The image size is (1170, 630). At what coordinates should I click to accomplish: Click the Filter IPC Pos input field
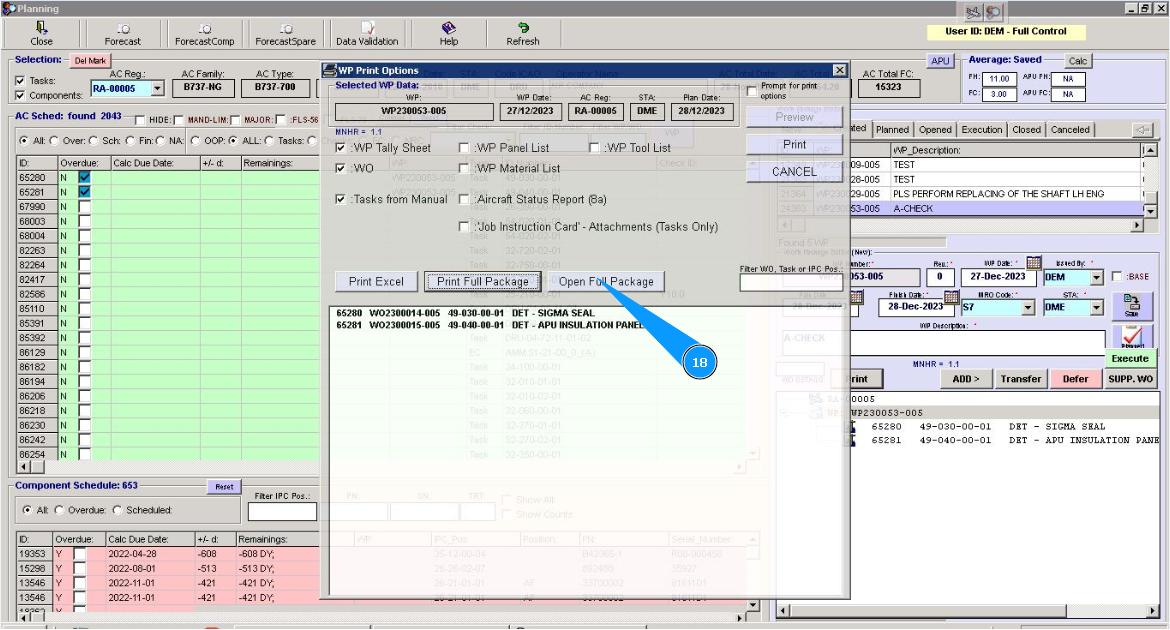click(282, 511)
